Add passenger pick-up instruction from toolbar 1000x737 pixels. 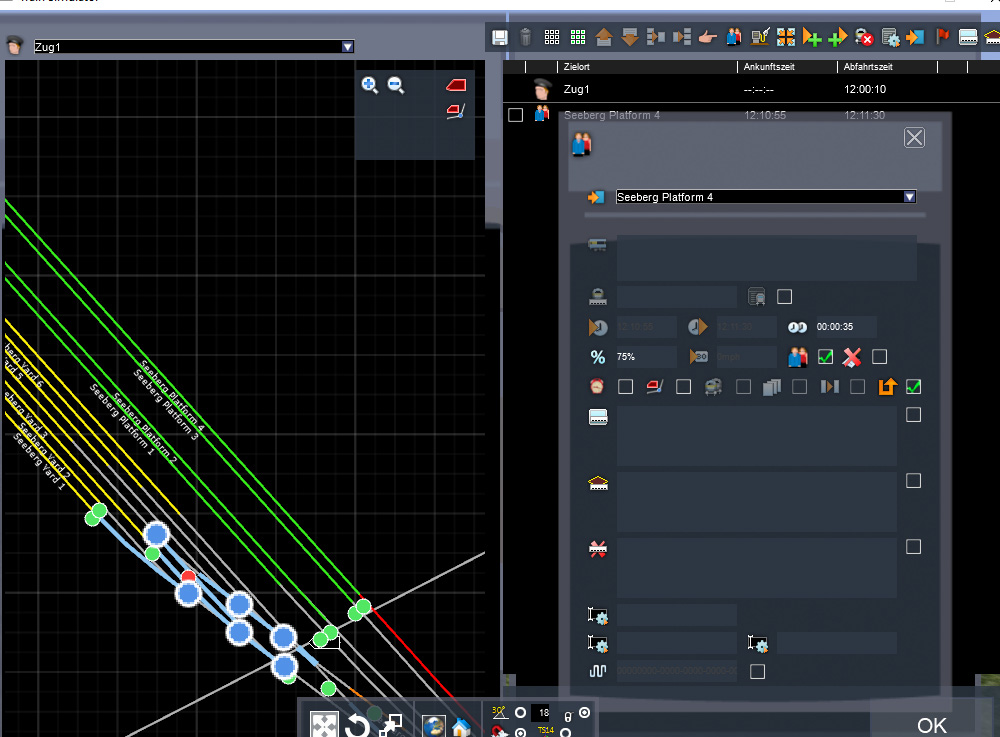734,37
